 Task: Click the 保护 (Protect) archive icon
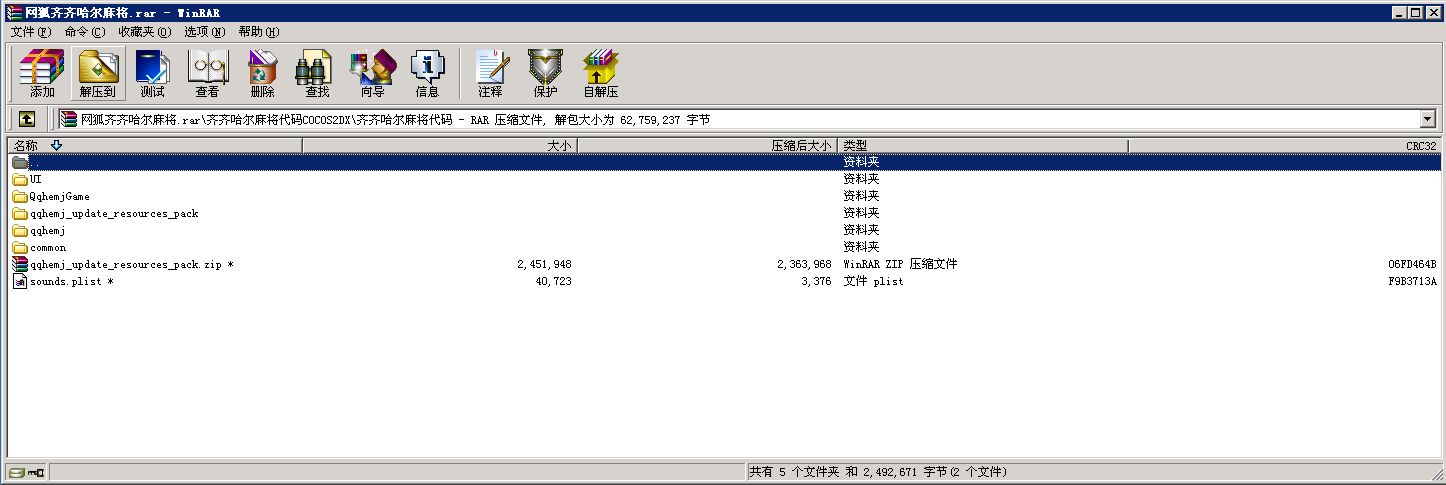point(545,74)
